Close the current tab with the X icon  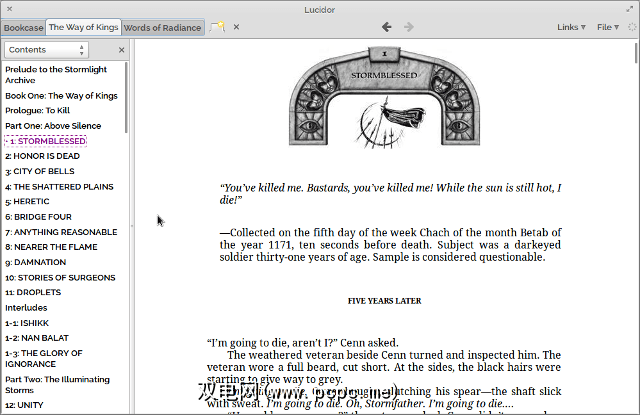coord(236,27)
